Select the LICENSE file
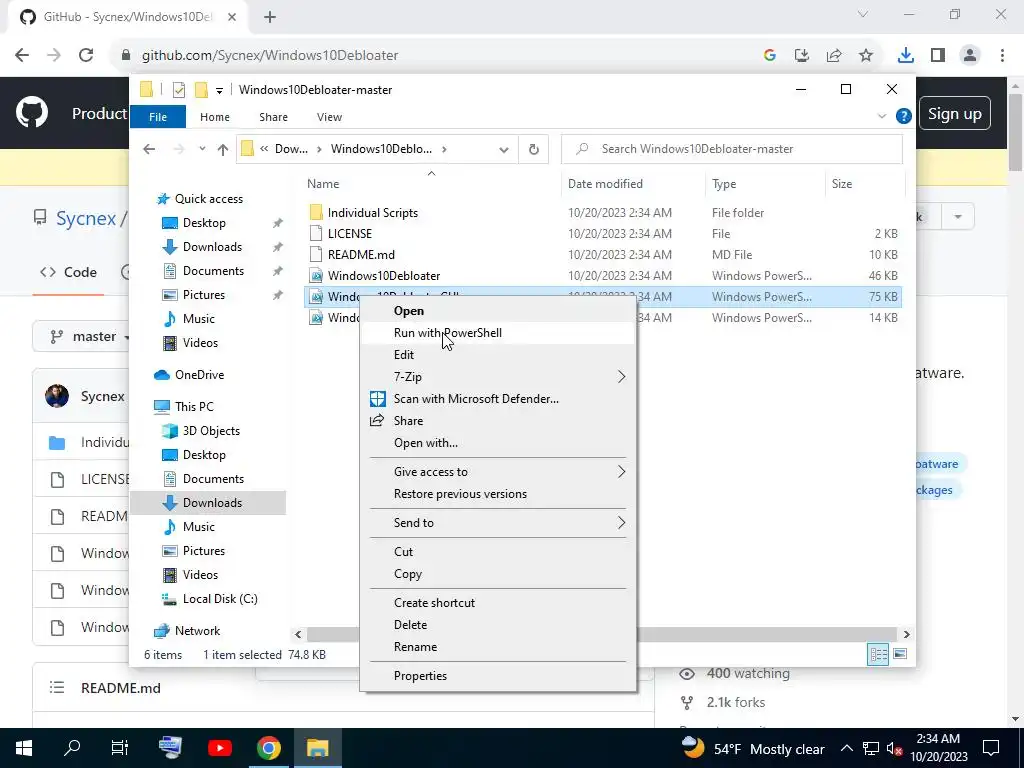This screenshot has height=768, width=1024. pos(349,234)
